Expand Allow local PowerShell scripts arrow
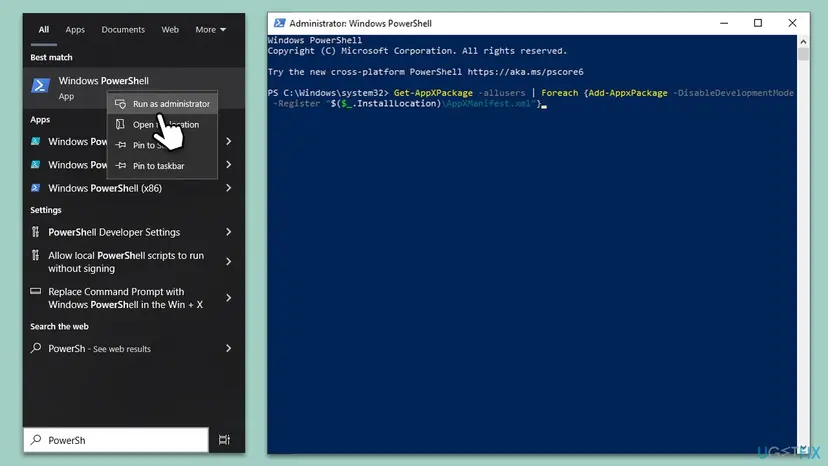The width and height of the screenshot is (828, 466). click(x=229, y=262)
